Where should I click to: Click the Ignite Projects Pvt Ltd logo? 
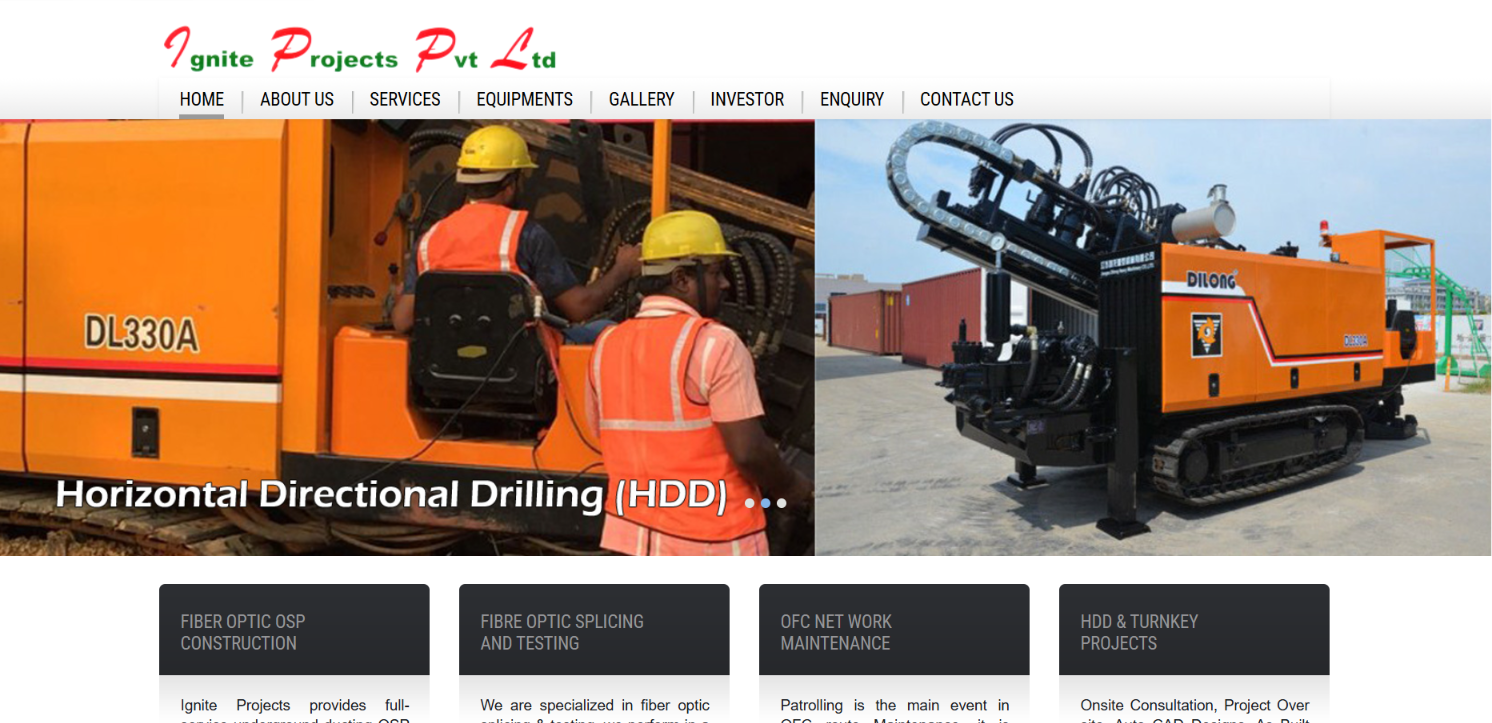tap(360, 50)
